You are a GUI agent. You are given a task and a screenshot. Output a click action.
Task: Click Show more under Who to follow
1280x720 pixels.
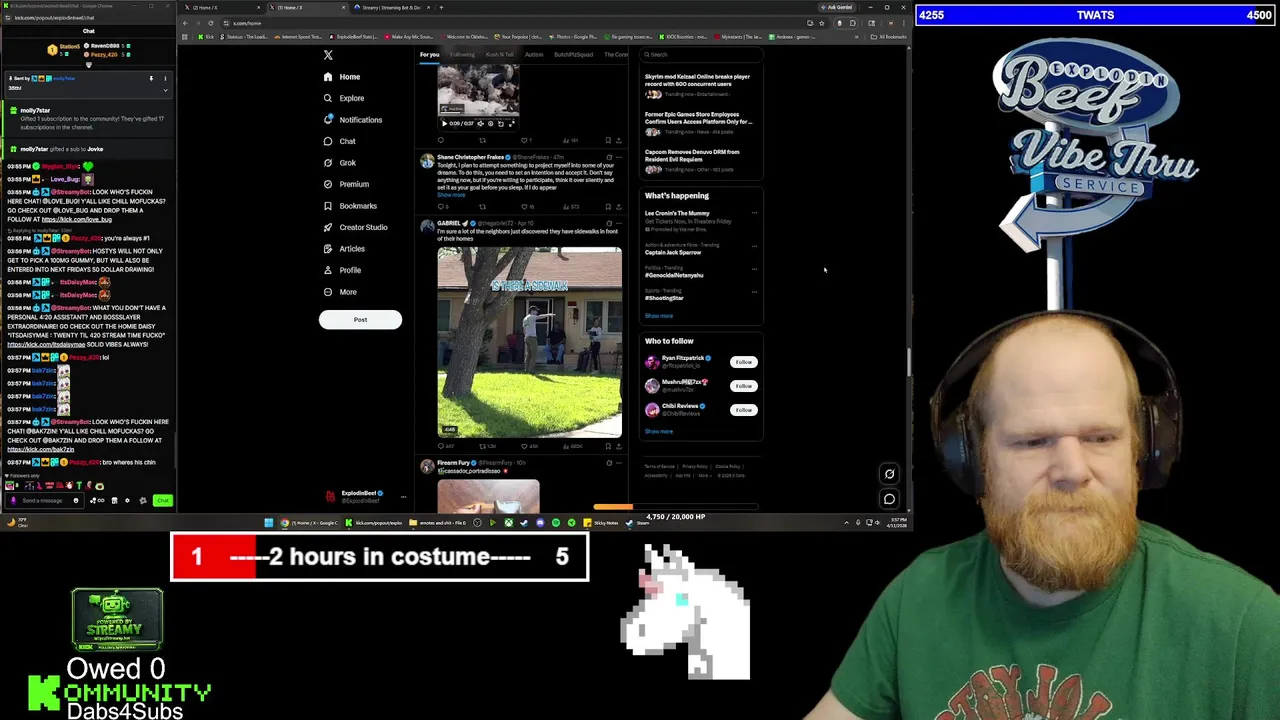[x=658, y=432]
